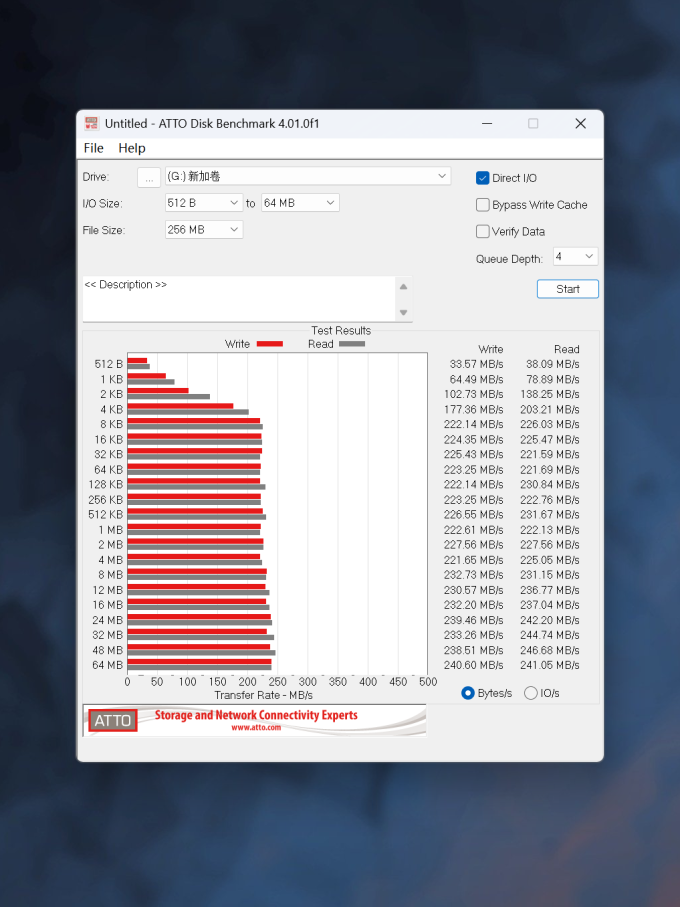Open the 64 MB maximum I/O size dropdown
The width and height of the screenshot is (680, 907).
tap(300, 203)
